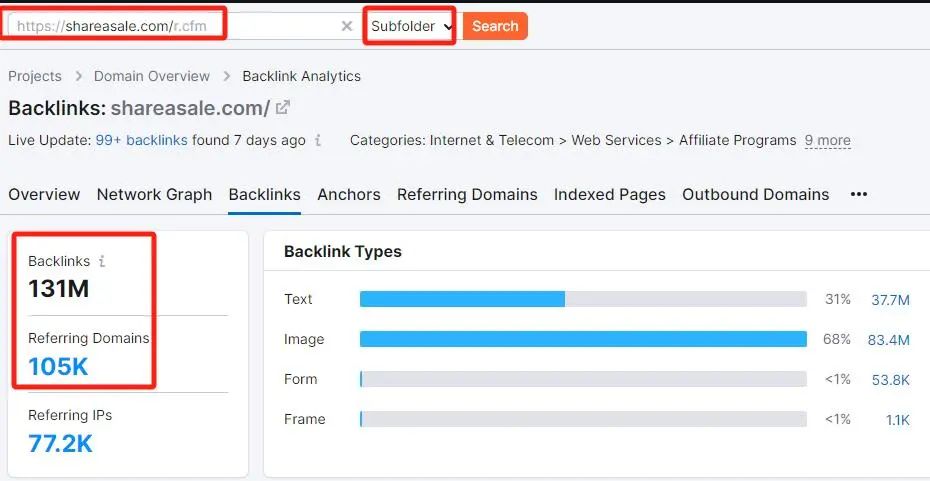Switch to the Anchors tab

click(x=349, y=195)
